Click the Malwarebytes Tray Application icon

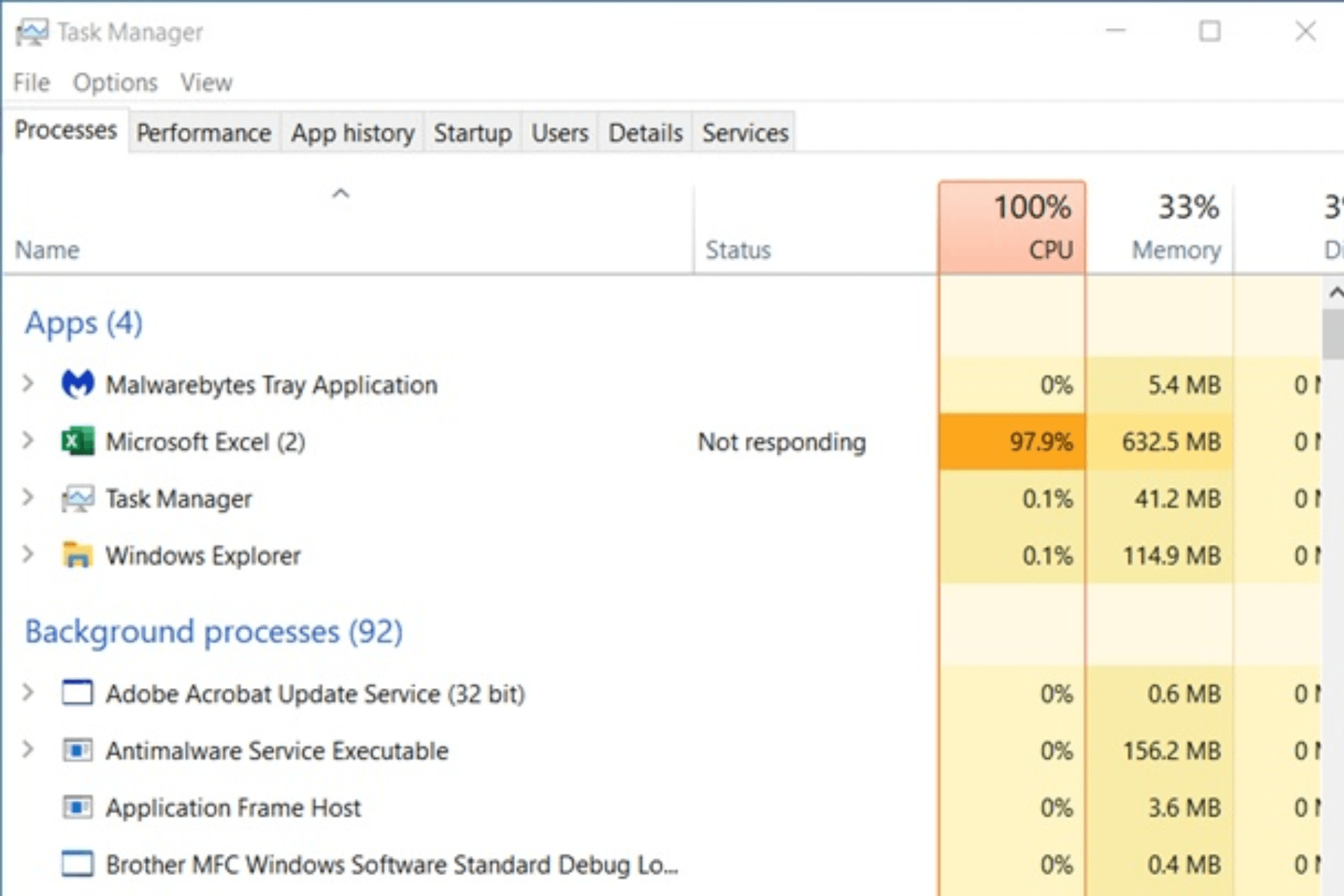click(x=79, y=384)
